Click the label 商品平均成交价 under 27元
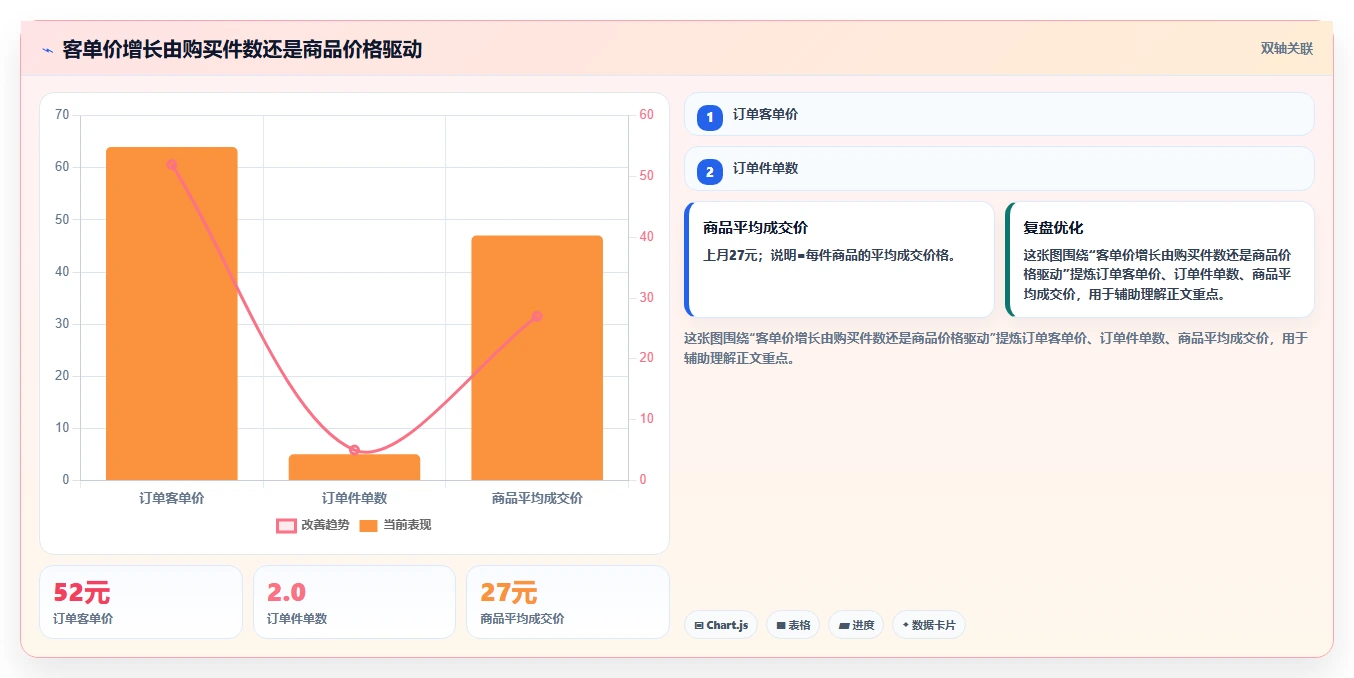 (x=522, y=619)
